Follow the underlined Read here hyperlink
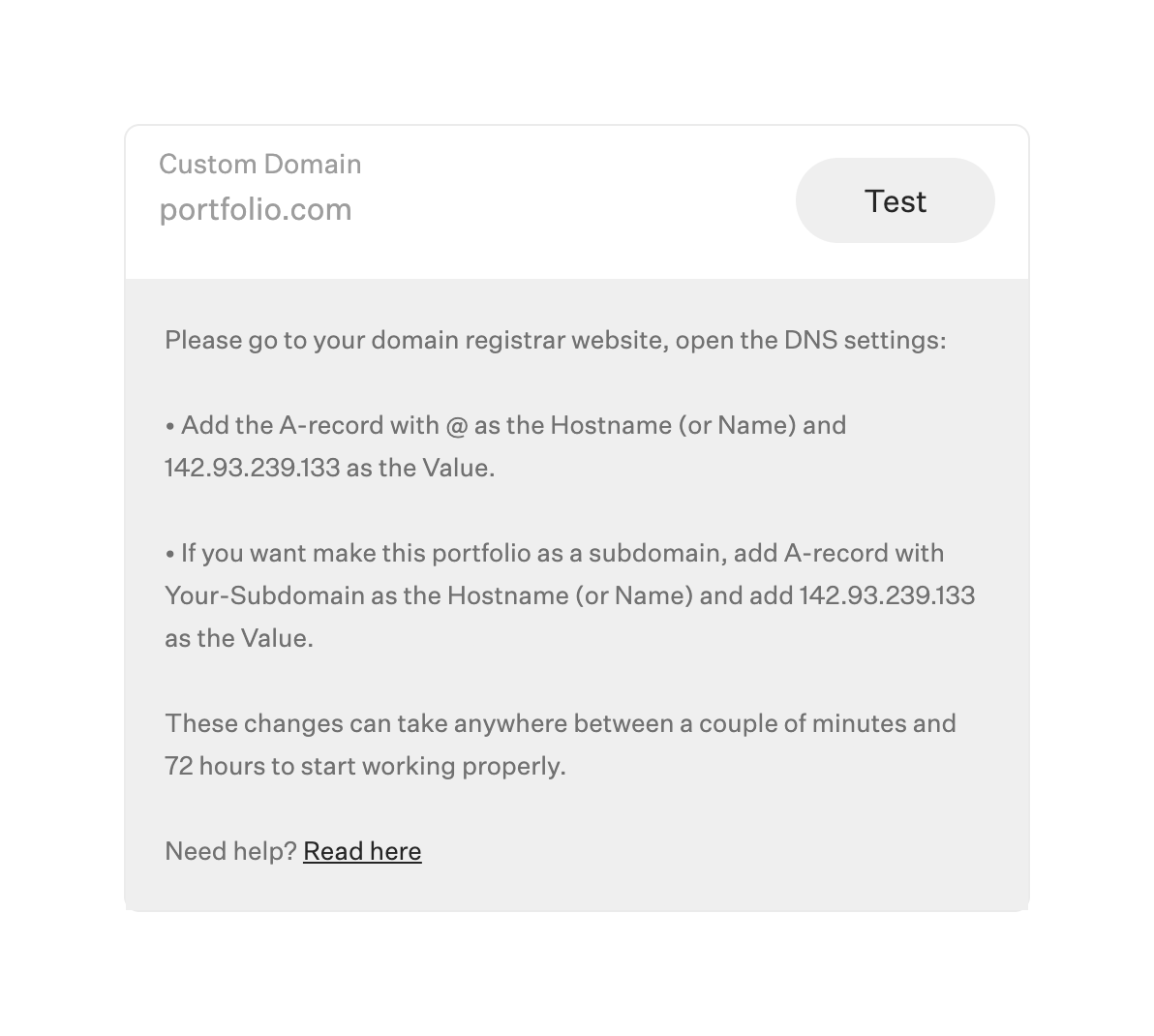1154x1036 pixels. 362,851
